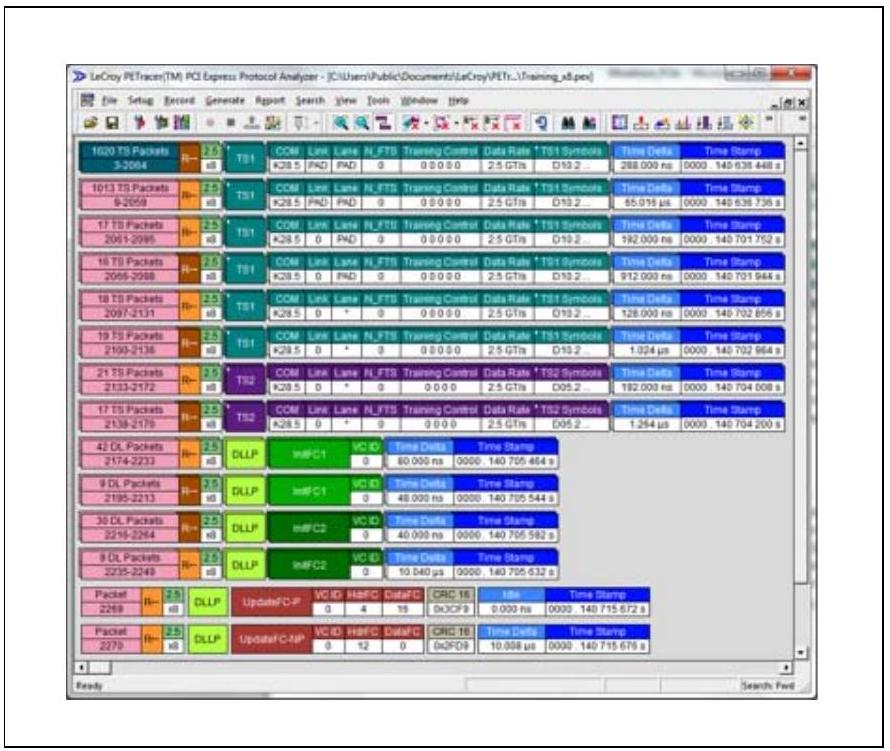Click the '19 TS Packets' cell
The height and width of the screenshot is (751, 890).
[x=130, y=343]
